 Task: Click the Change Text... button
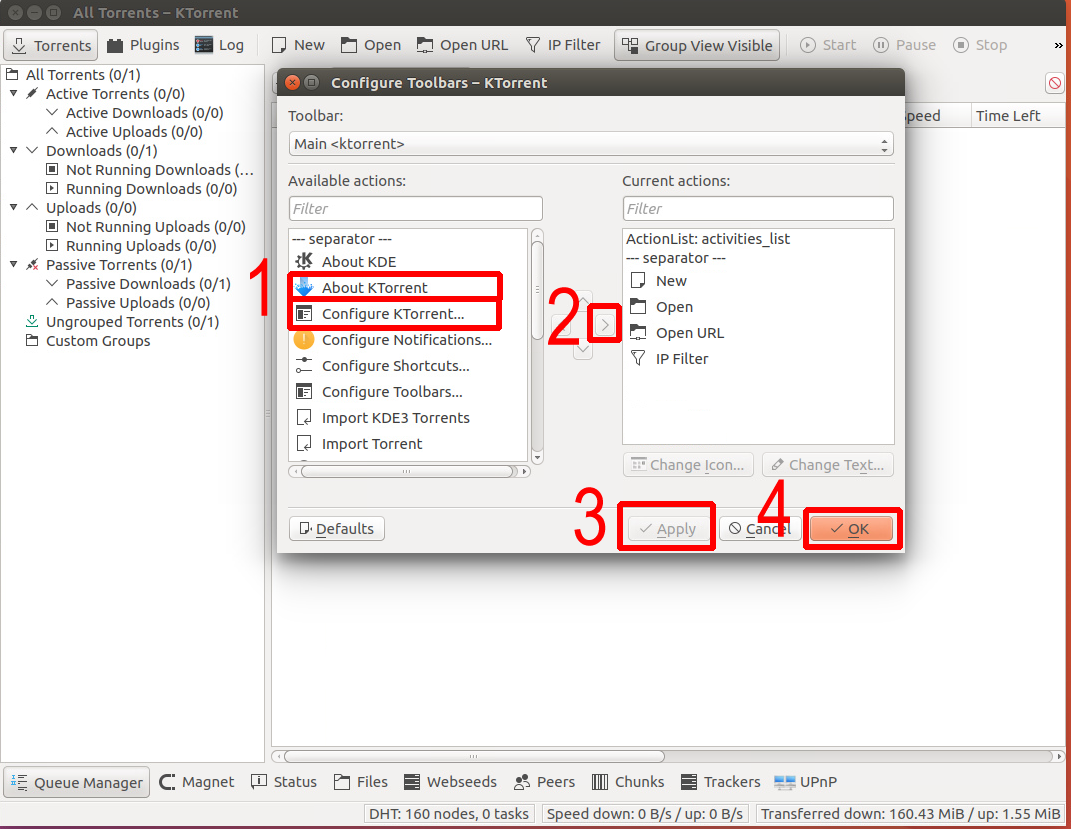coord(828,464)
